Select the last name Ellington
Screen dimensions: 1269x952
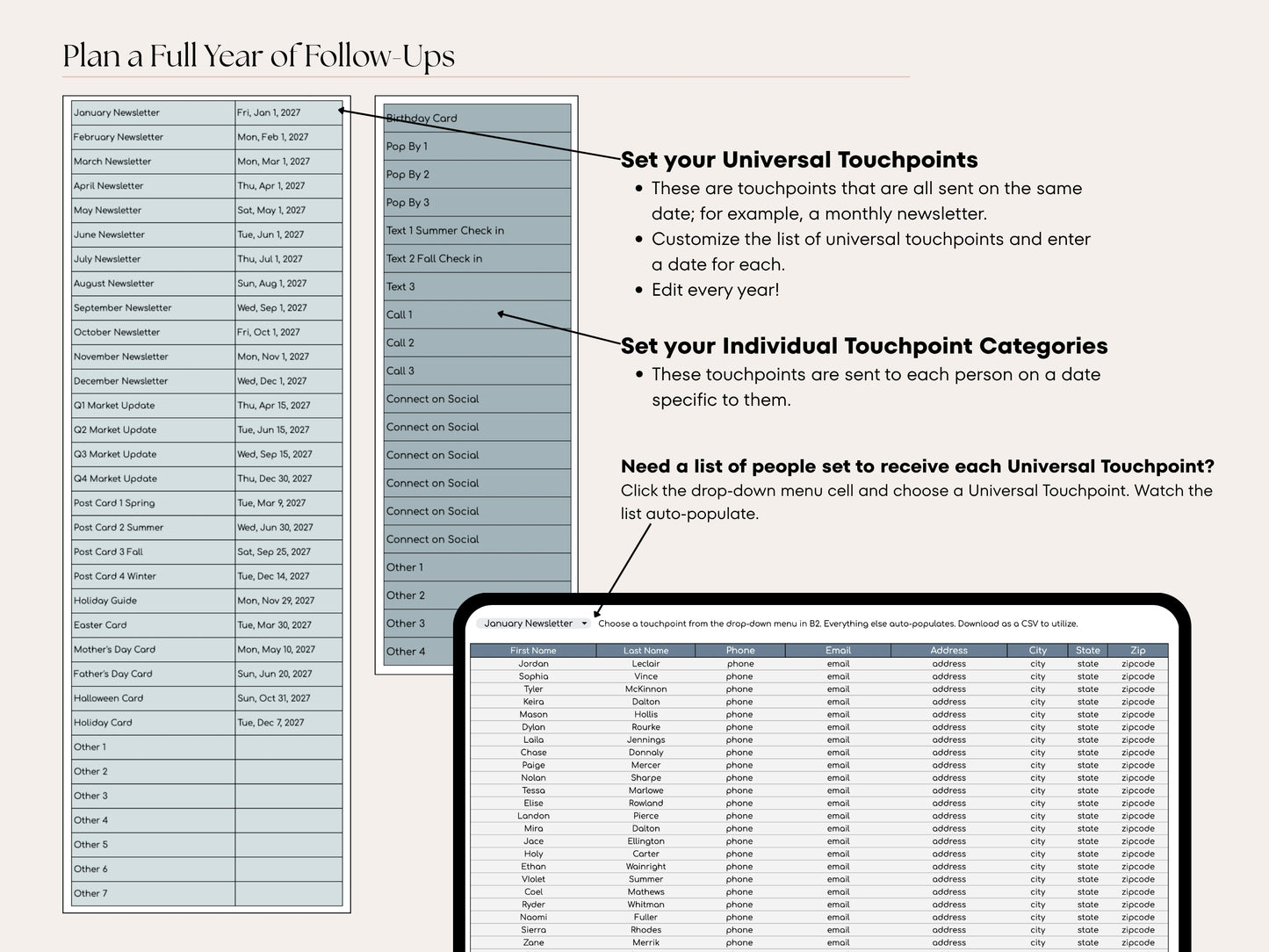click(x=645, y=841)
